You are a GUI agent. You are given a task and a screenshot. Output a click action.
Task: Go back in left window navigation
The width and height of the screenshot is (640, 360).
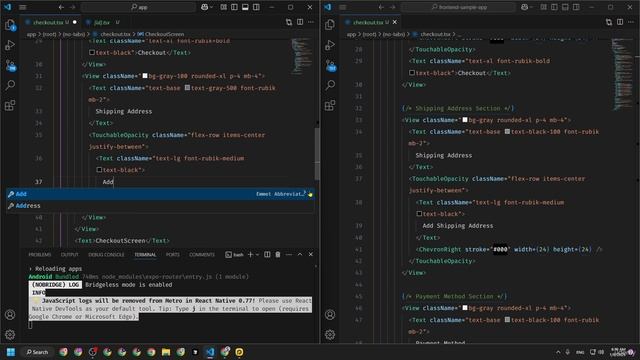point(61,7)
